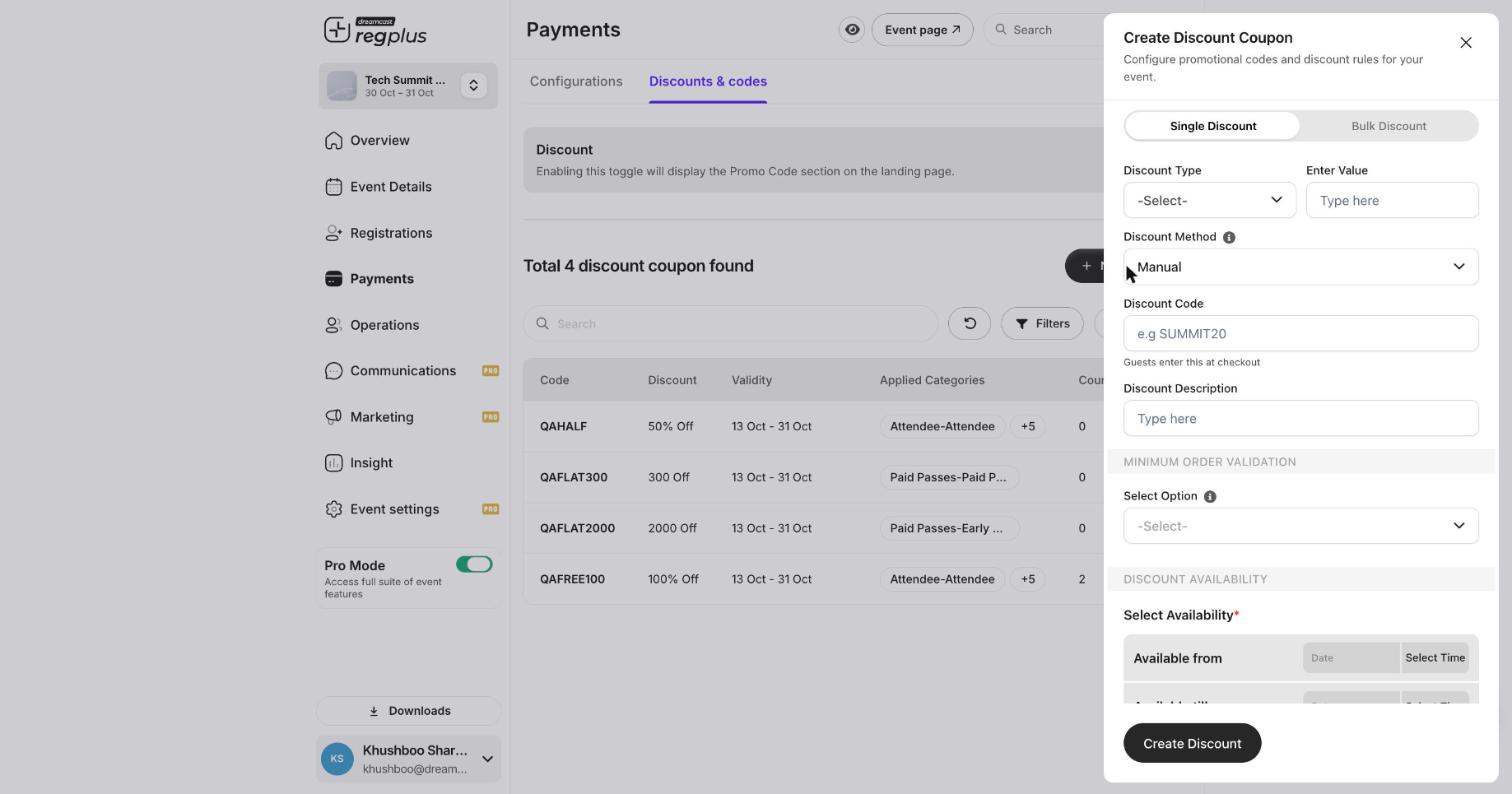Go to Event Details in sidebar

[378, 187]
